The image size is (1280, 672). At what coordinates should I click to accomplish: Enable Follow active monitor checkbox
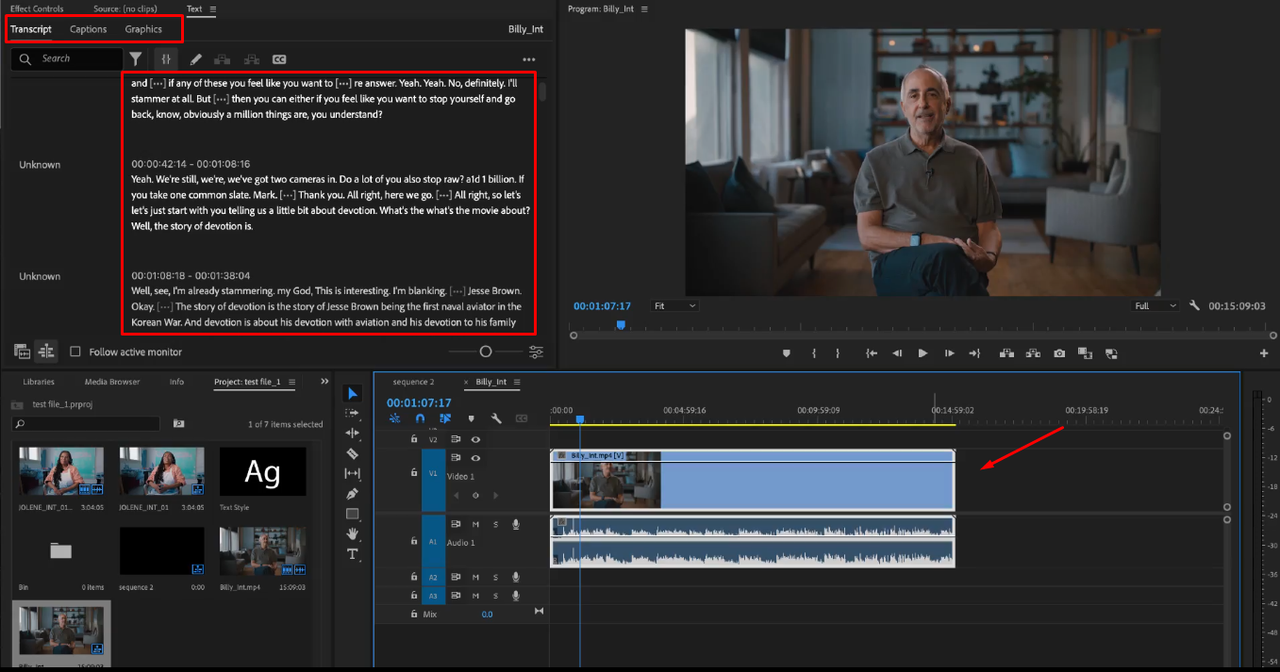75,352
